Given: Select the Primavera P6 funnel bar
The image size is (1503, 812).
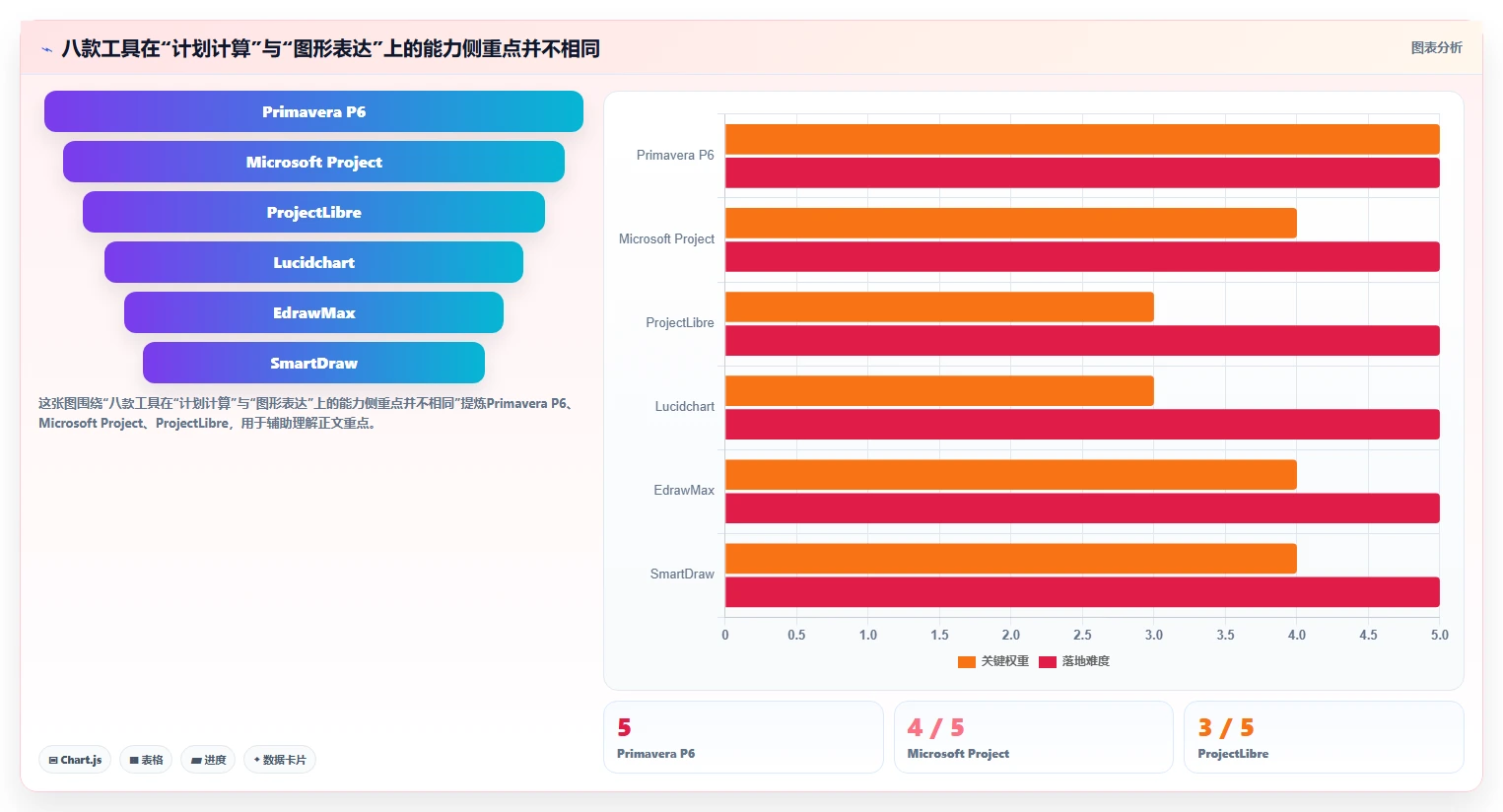Looking at the screenshot, I should tap(313, 111).
